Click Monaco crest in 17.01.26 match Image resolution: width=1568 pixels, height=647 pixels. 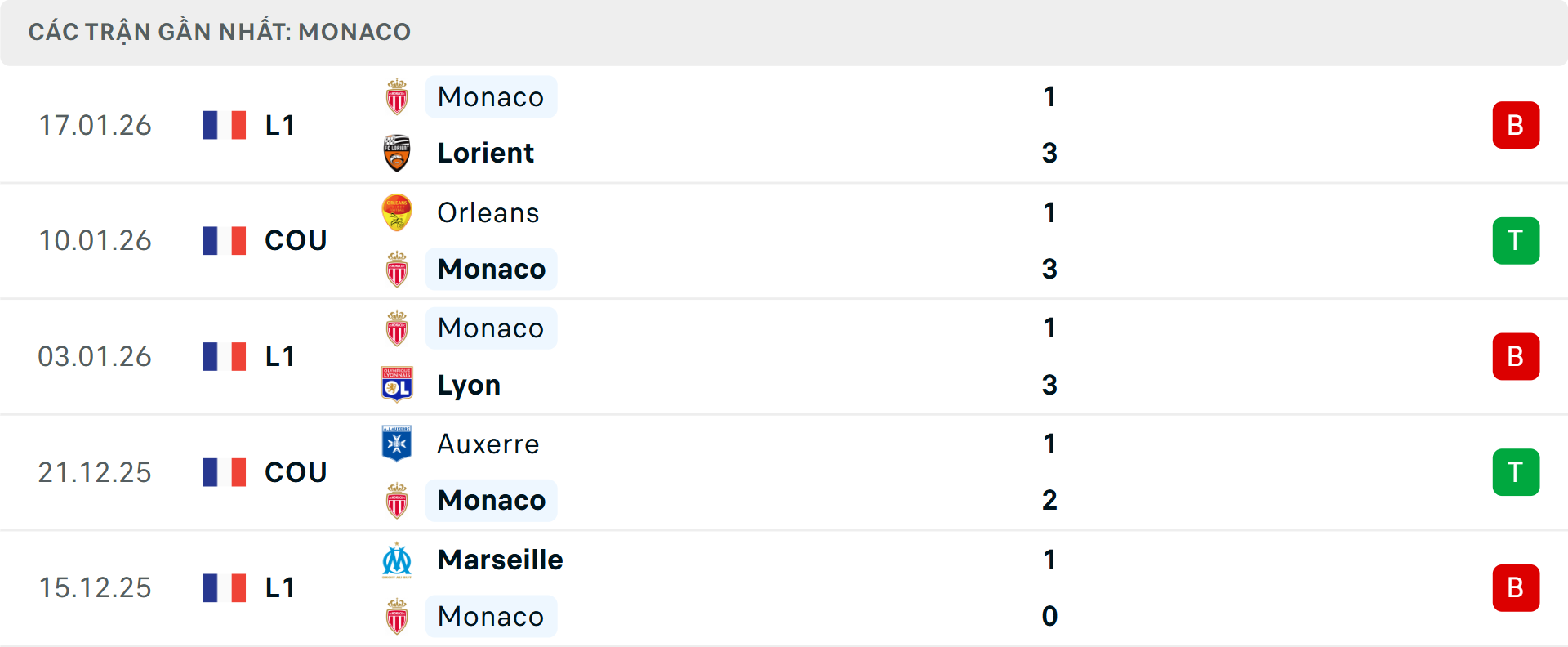coord(397,97)
